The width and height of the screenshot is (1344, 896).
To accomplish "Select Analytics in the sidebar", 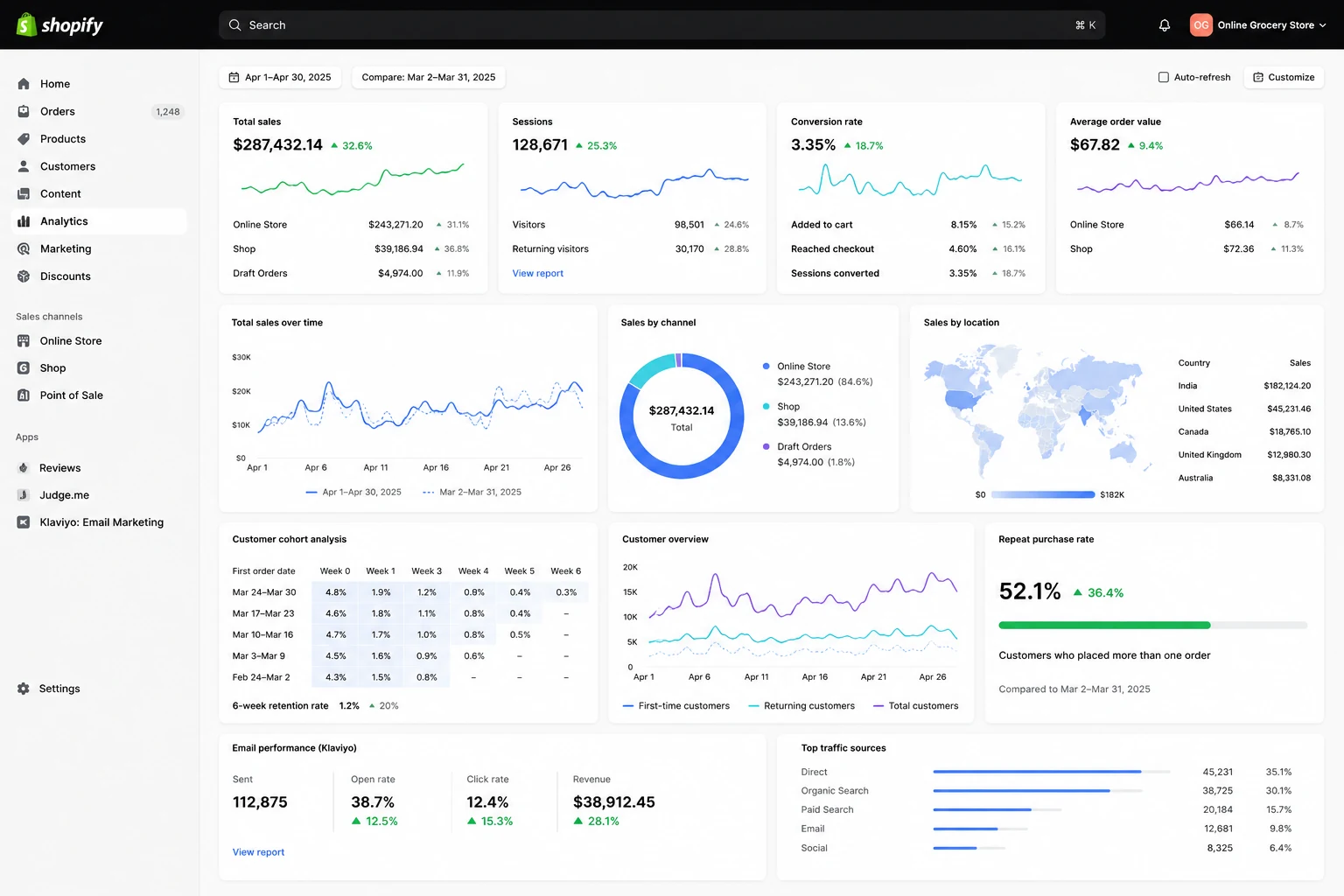I will (x=99, y=221).
